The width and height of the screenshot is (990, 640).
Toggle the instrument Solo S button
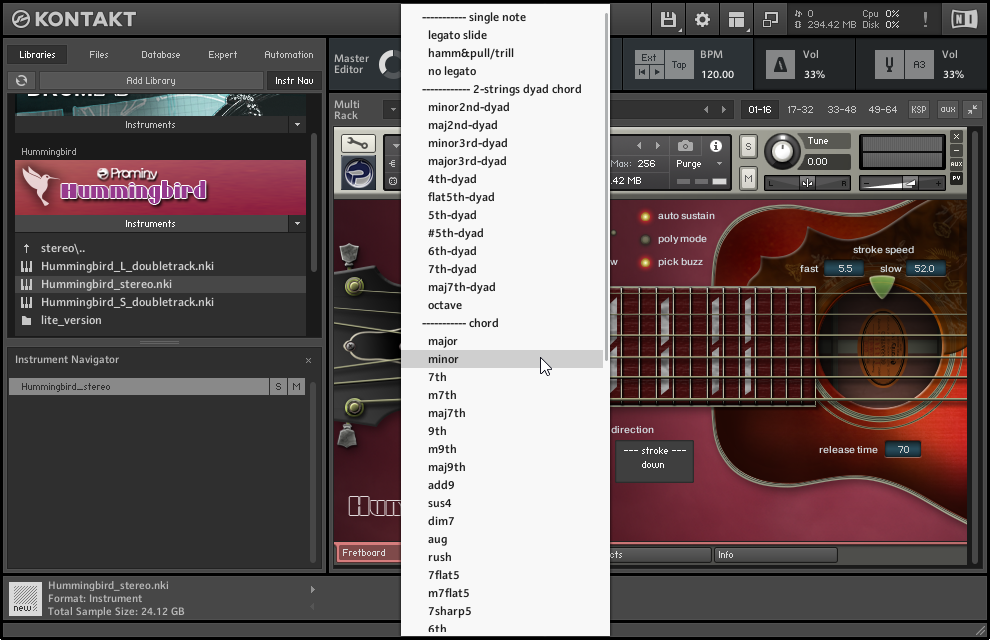[748, 146]
